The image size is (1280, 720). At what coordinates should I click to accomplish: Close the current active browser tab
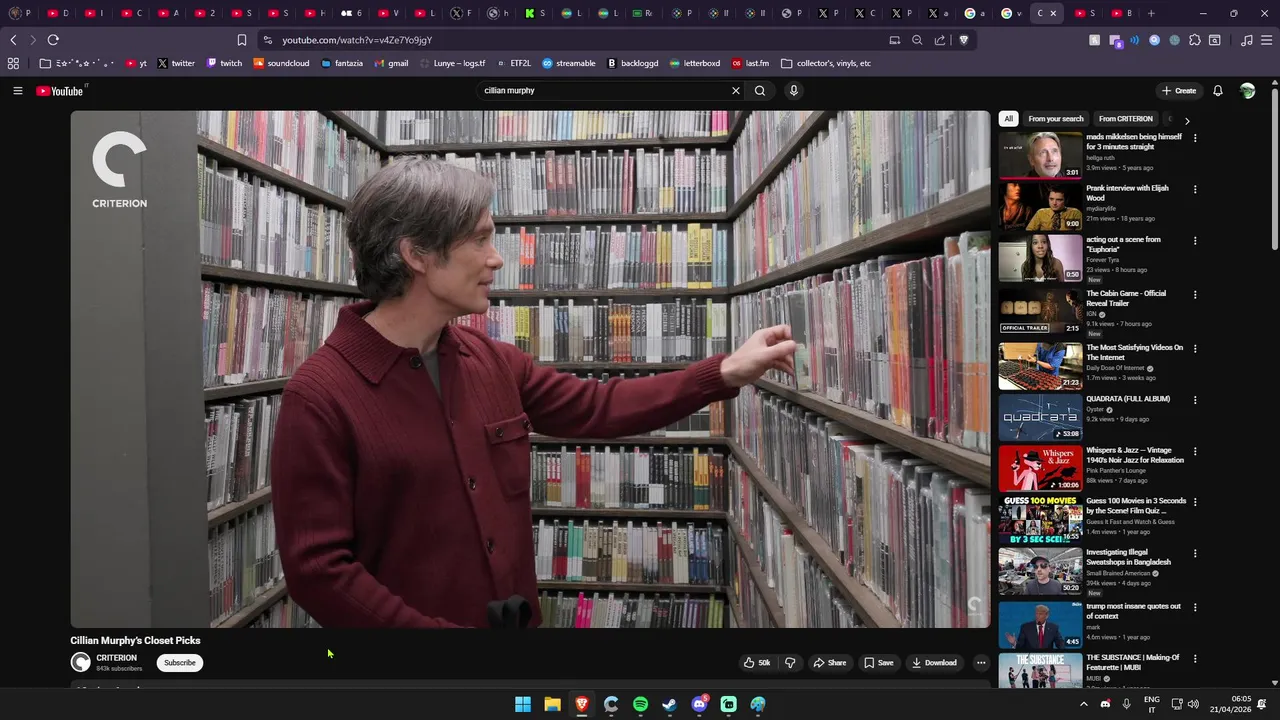(1053, 13)
